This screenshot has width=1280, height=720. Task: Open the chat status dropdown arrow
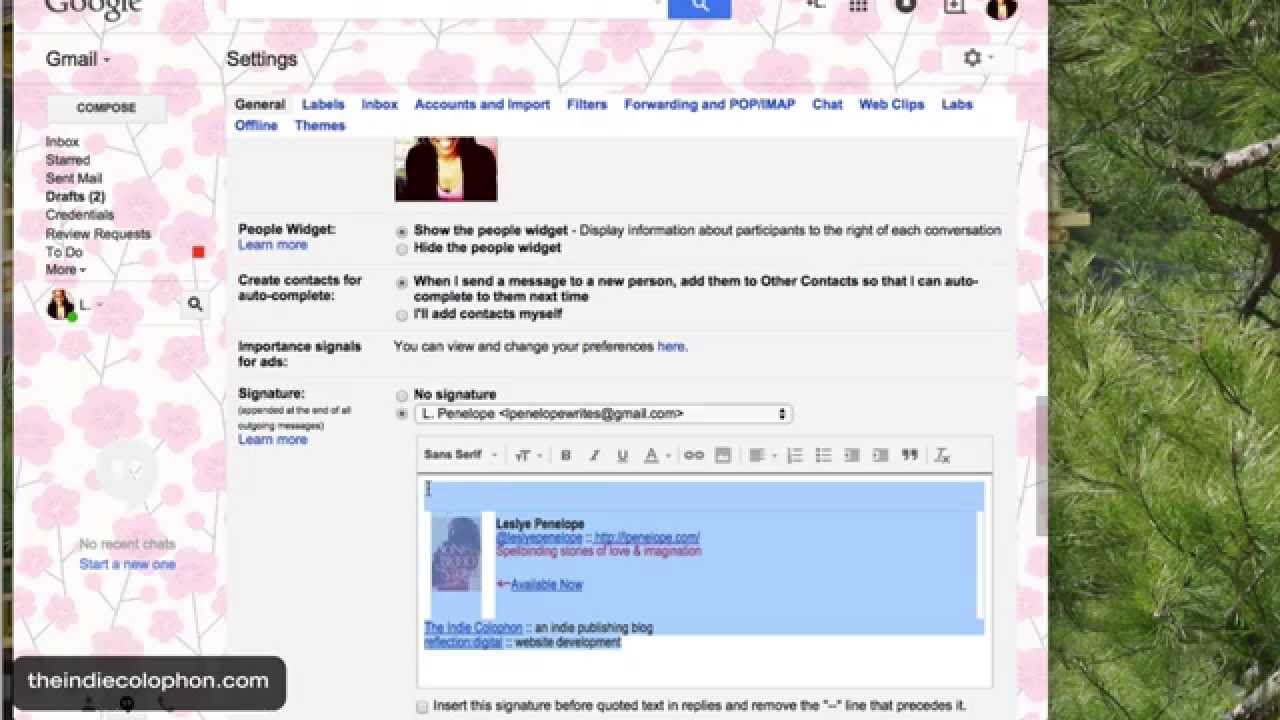click(99, 305)
